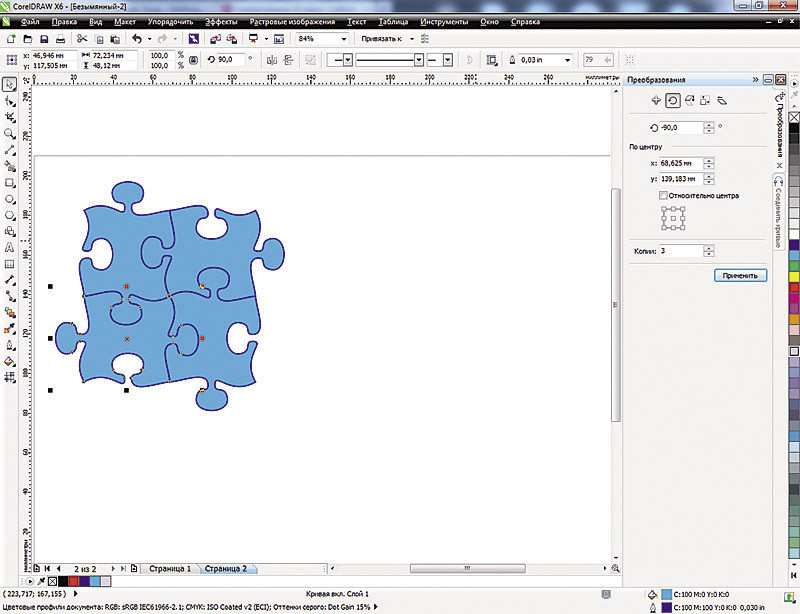Click the top-left anchor point in origin grid
This screenshot has width=800, height=614.
[663, 209]
